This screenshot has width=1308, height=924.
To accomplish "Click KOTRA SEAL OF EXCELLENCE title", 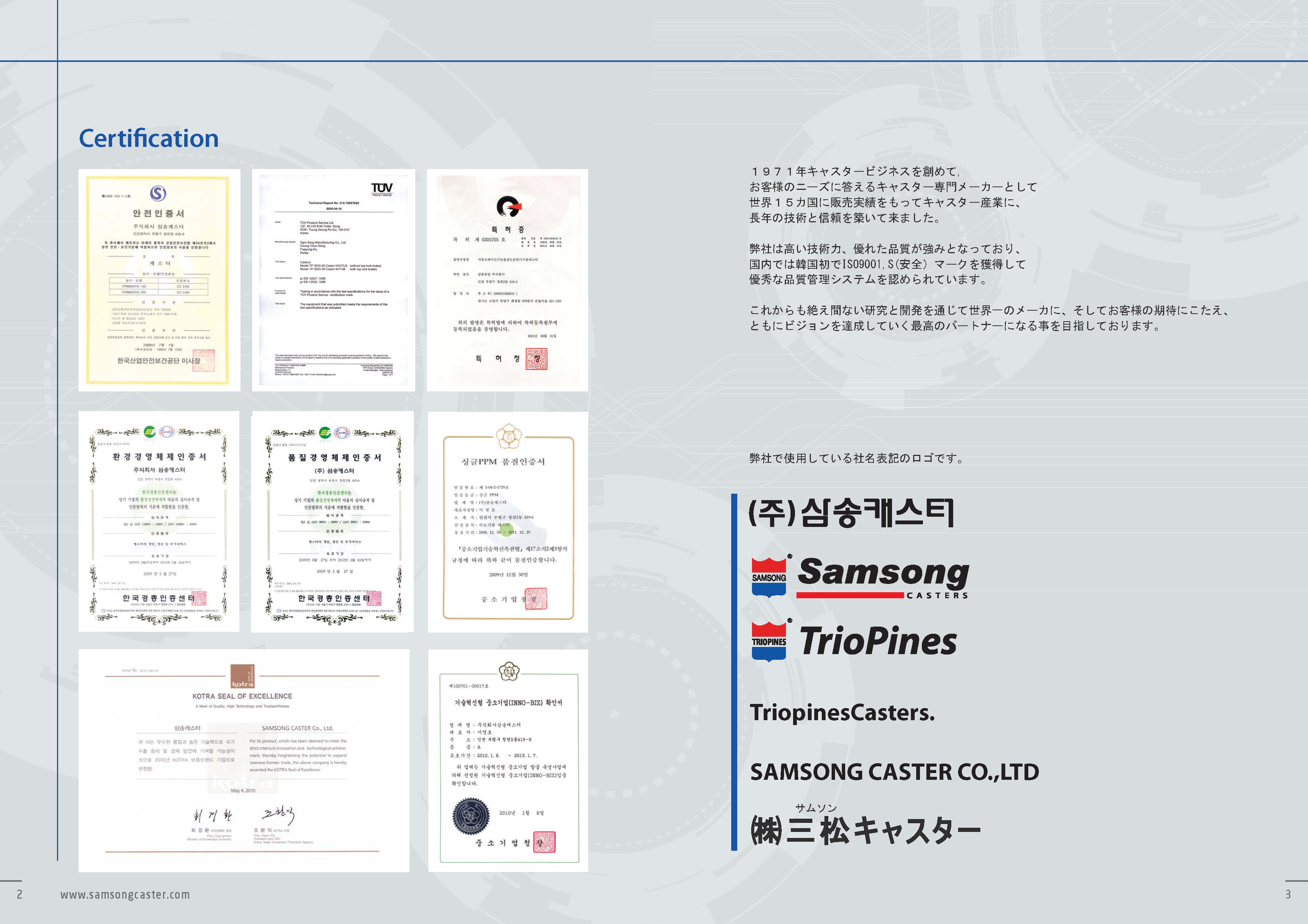I will [242, 696].
